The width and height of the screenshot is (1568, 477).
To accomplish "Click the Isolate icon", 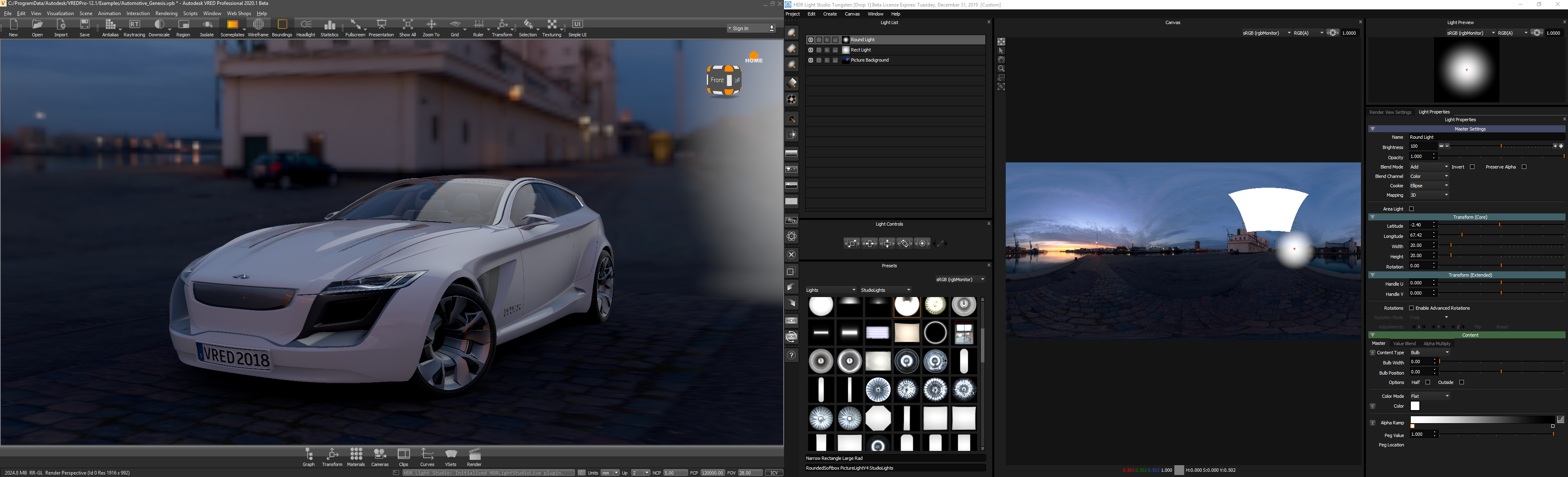I will [207, 27].
